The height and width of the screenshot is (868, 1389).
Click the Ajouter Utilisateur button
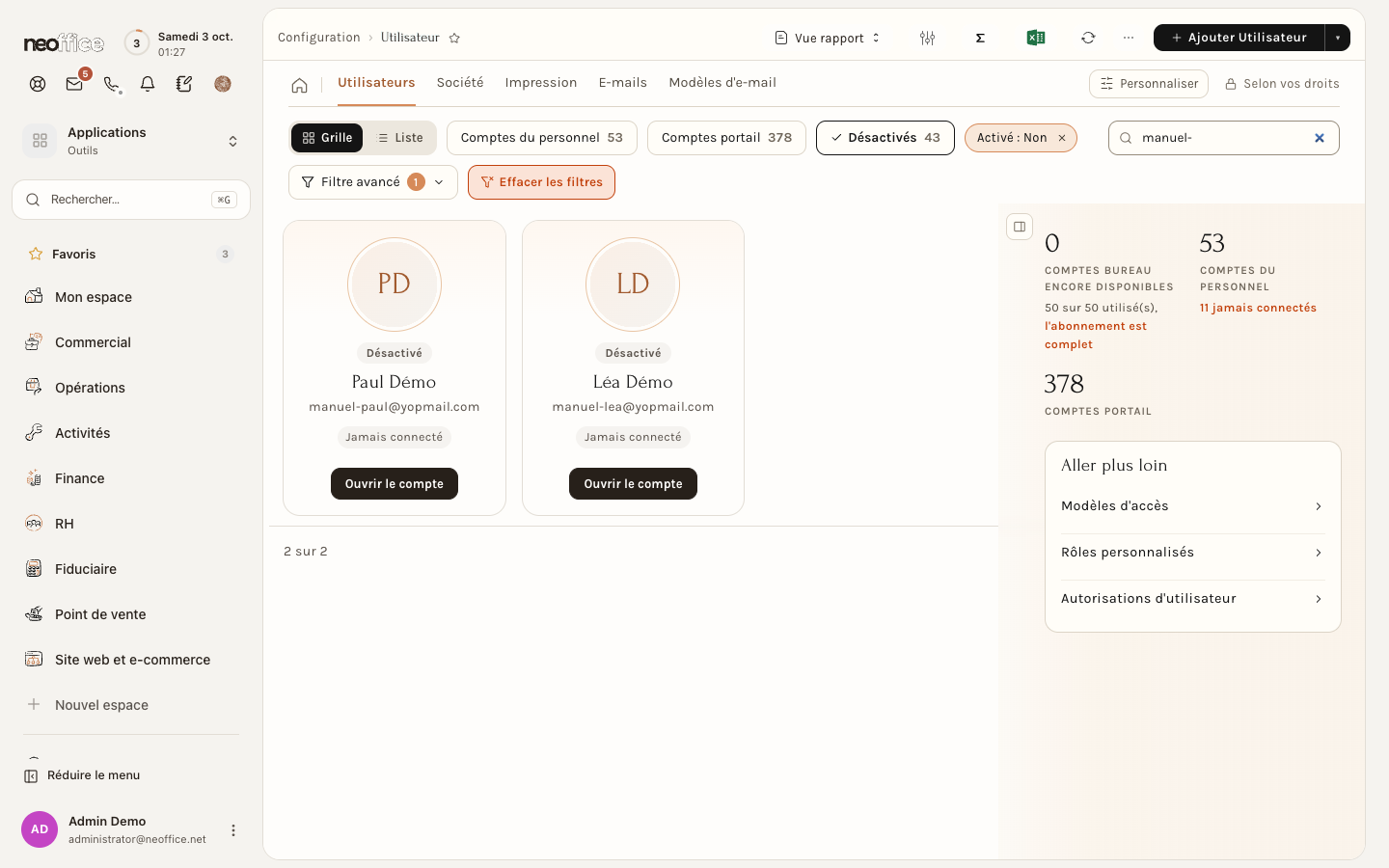click(1239, 38)
